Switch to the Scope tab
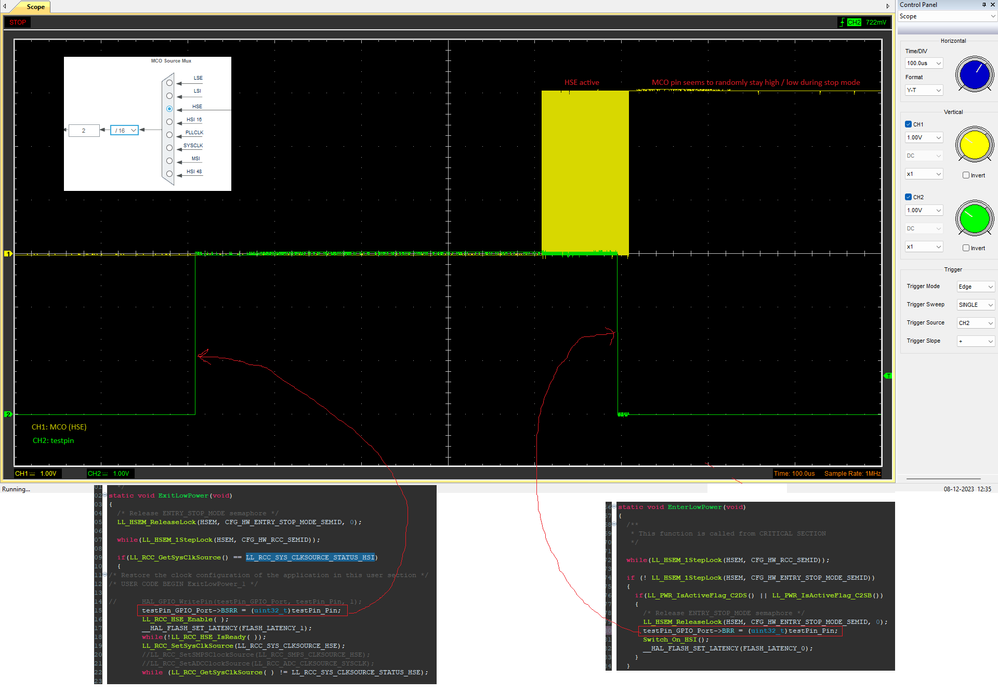 [x=35, y=7]
